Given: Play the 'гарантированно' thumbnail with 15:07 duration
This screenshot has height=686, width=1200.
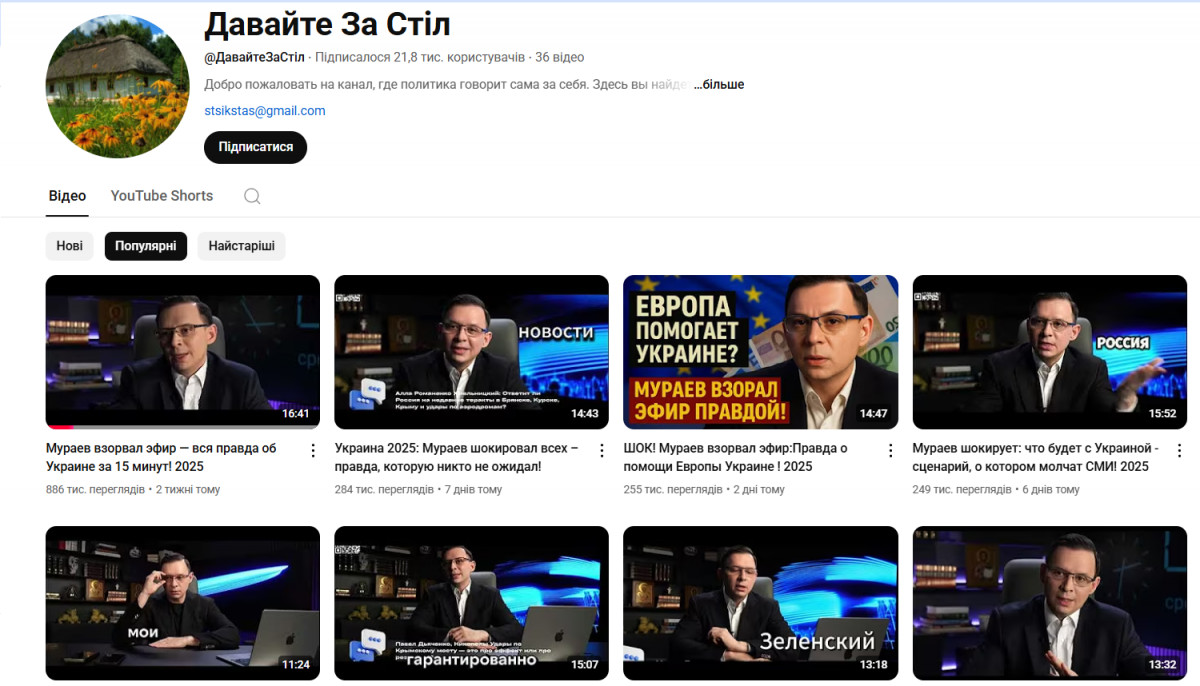Looking at the screenshot, I should coord(472,603).
